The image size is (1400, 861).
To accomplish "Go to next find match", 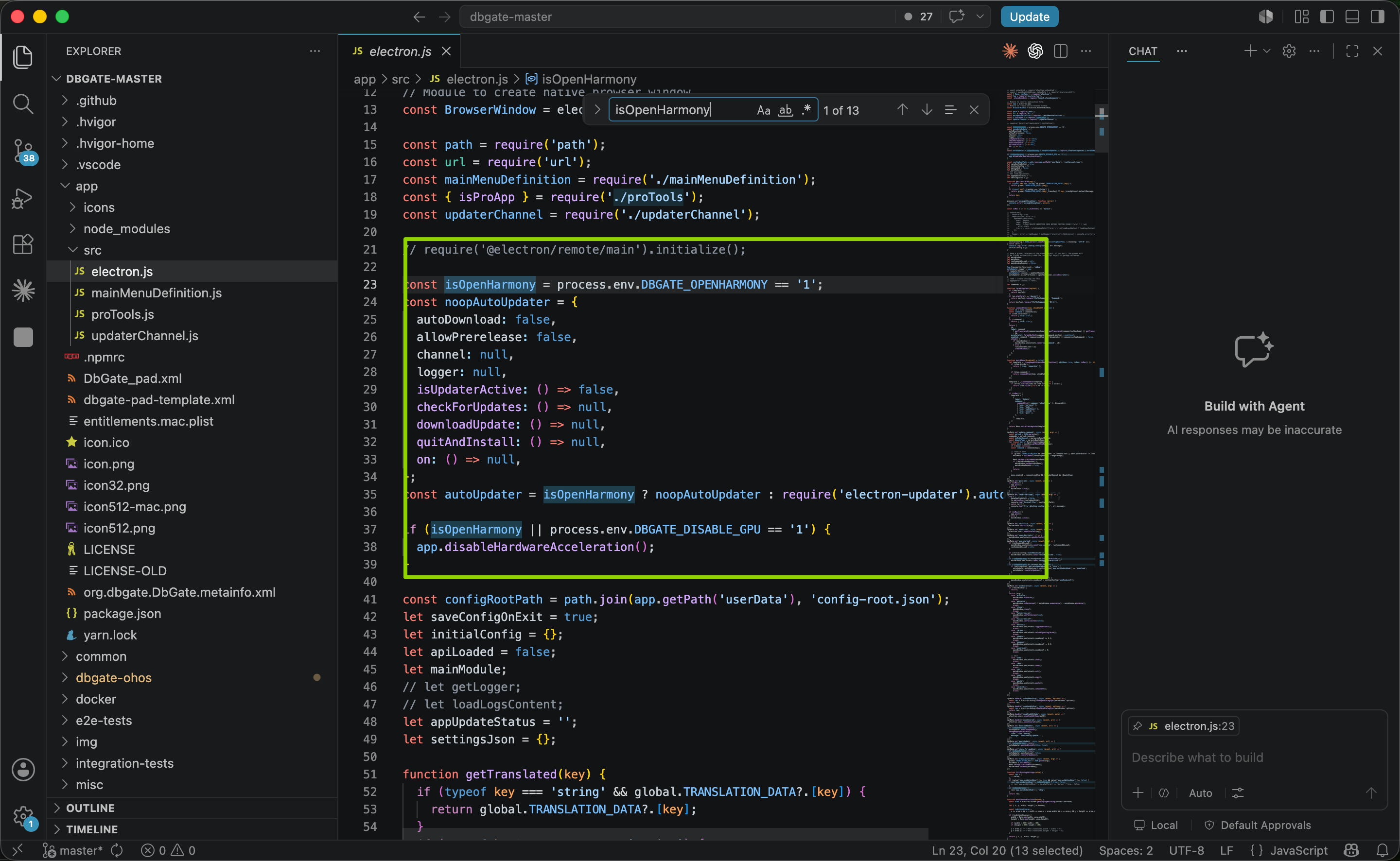I will point(927,109).
